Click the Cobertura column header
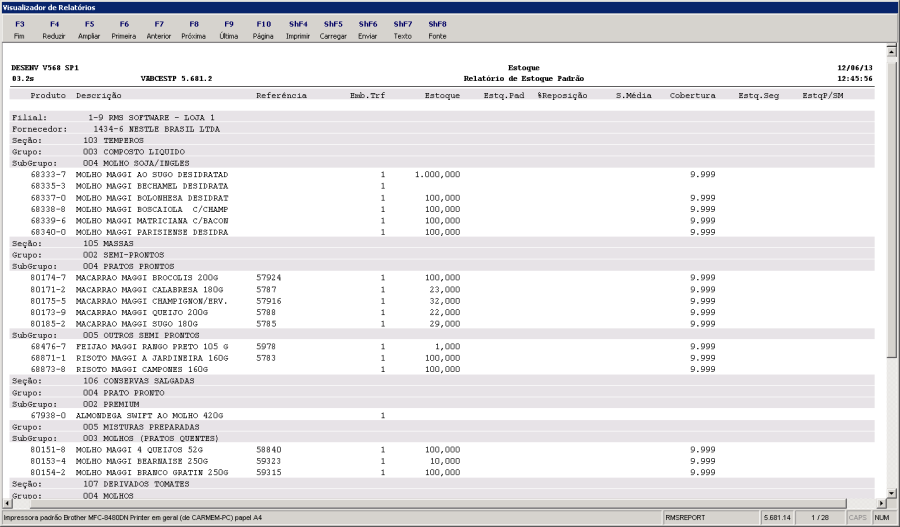Screen dimensions: 900x527 pos(693,95)
